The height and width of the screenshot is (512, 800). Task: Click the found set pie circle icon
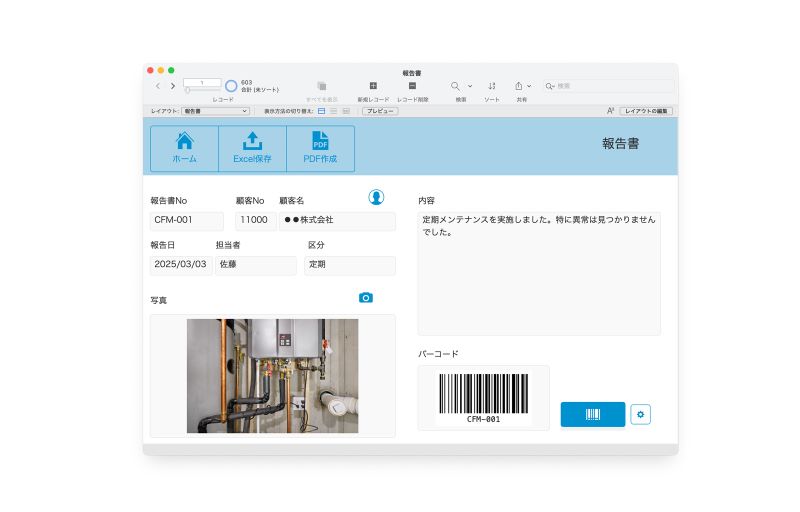231,86
